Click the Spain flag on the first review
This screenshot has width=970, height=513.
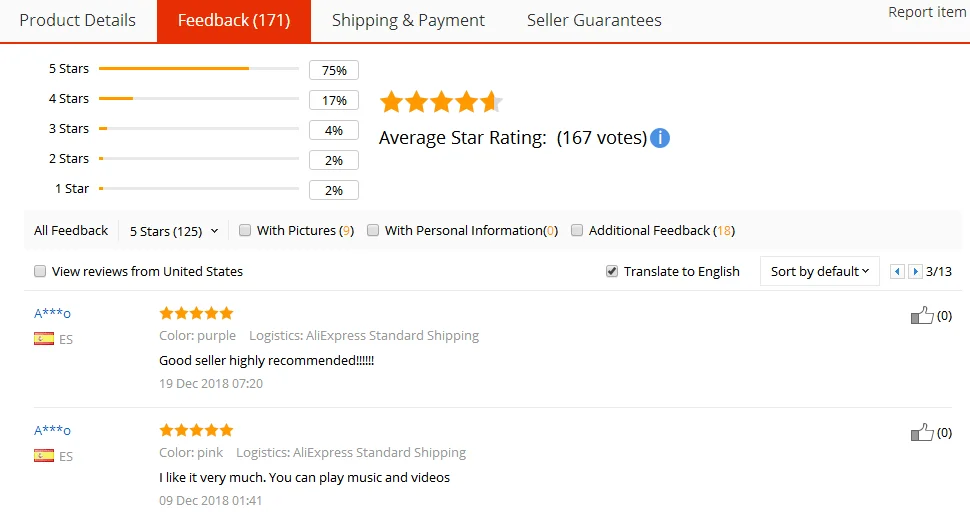pos(44,339)
